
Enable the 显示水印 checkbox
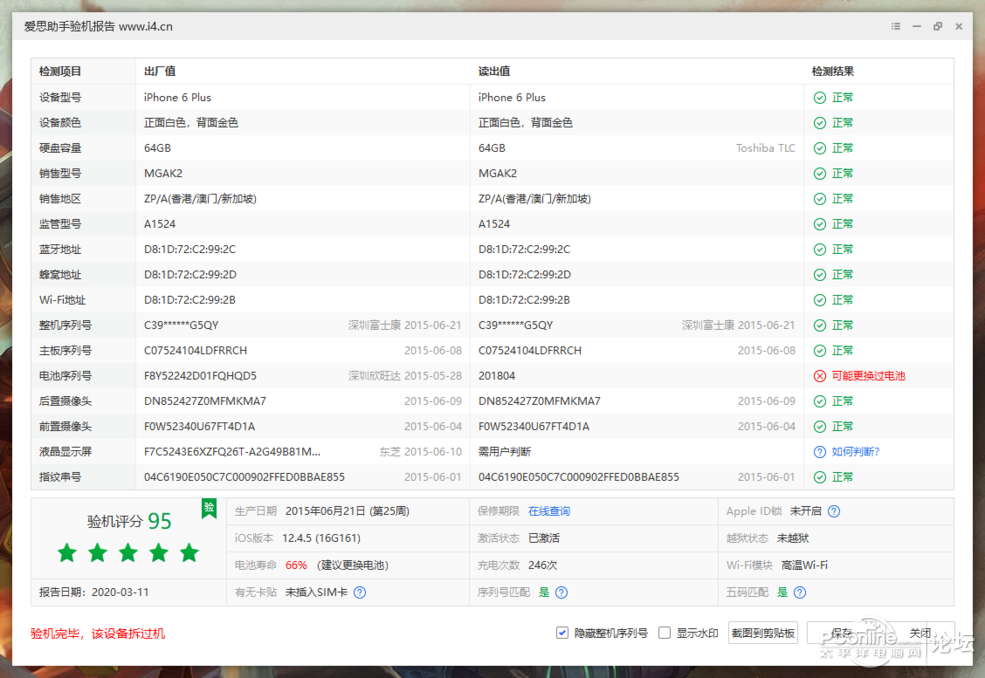point(664,633)
